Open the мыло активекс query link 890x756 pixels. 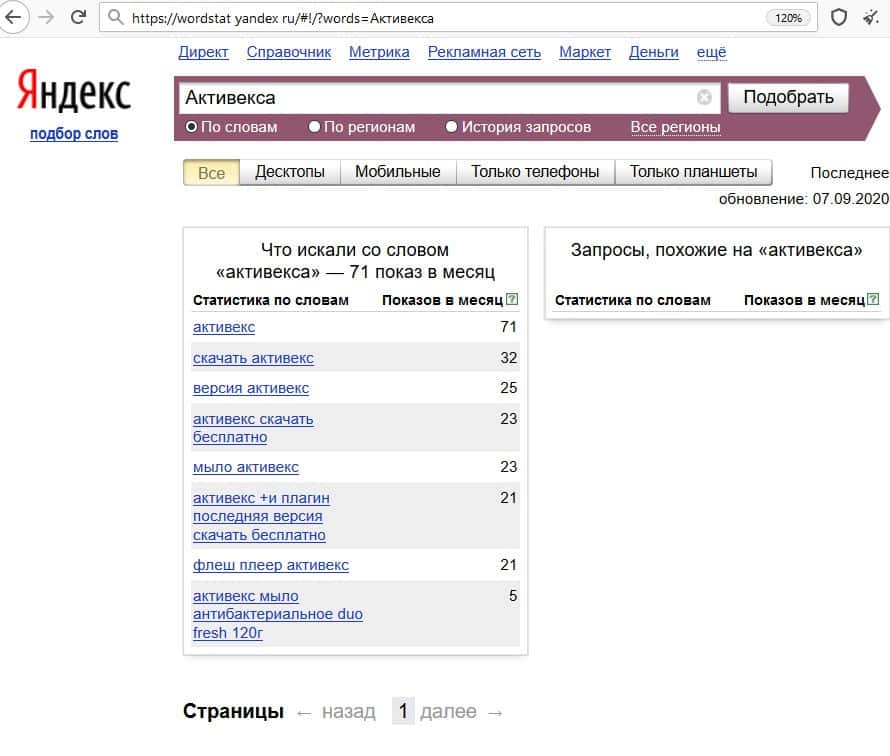(x=246, y=467)
